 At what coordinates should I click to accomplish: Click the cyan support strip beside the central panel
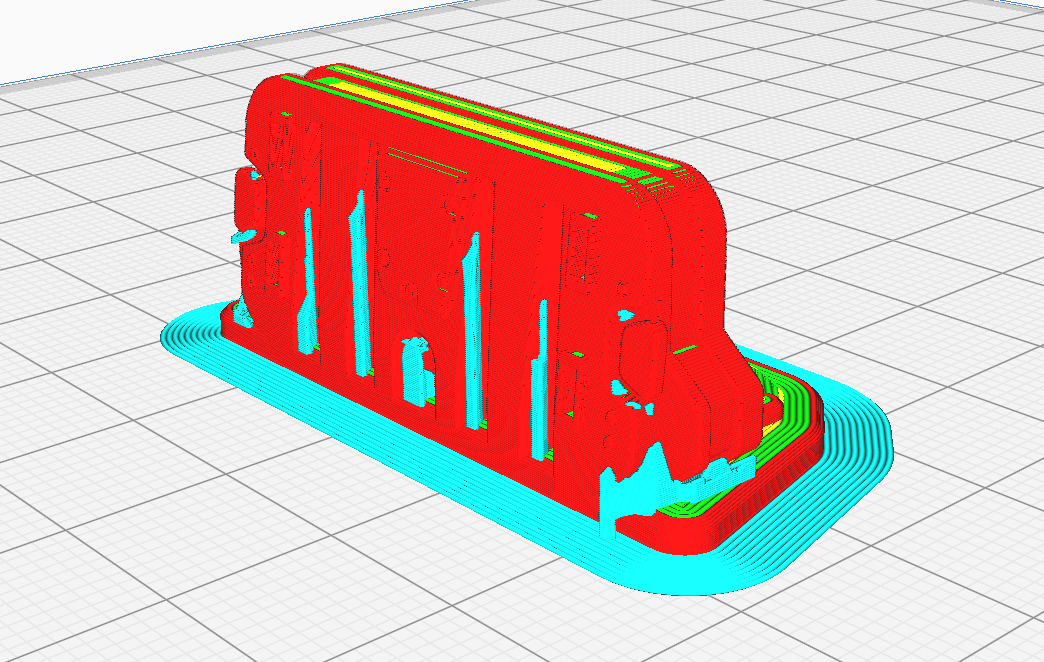point(472,330)
